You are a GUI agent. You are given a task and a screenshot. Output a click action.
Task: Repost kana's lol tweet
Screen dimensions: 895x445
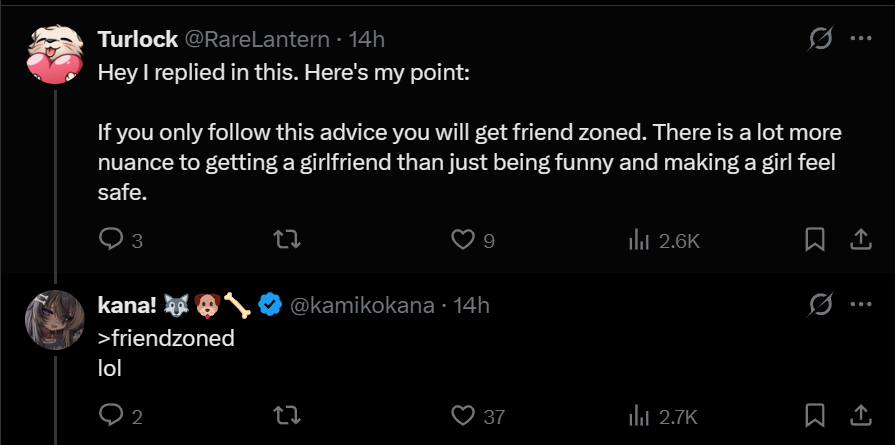[x=287, y=415]
